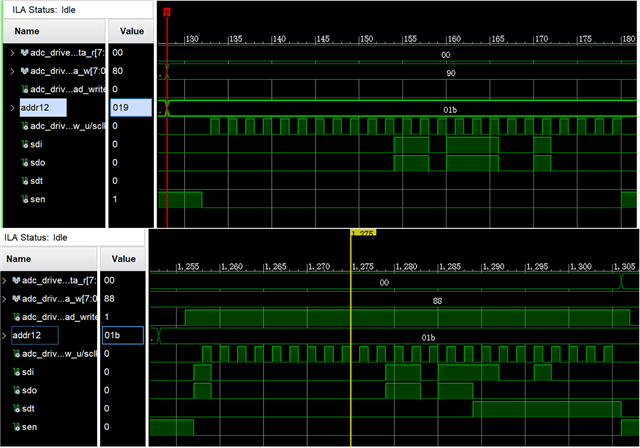This screenshot has height=448, width=640.
Task: Select sdi signal name in upper panel
Action: pyautogui.click(x=36, y=144)
